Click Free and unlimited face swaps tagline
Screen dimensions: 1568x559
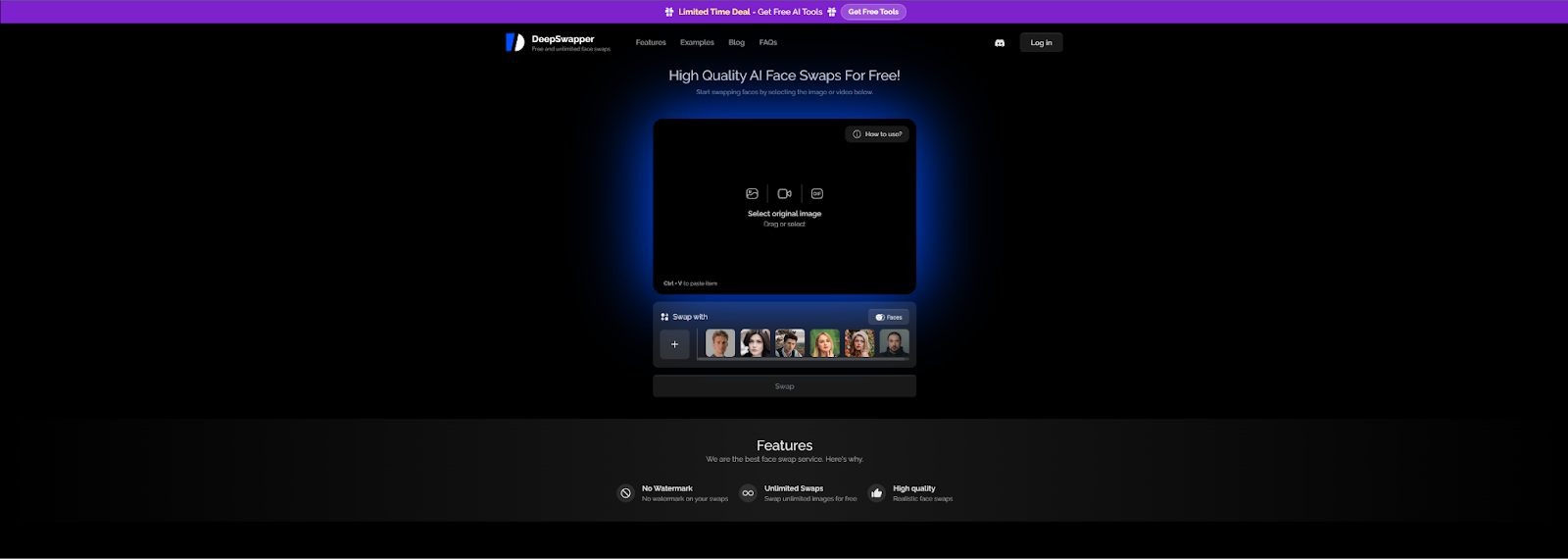coord(570,49)
